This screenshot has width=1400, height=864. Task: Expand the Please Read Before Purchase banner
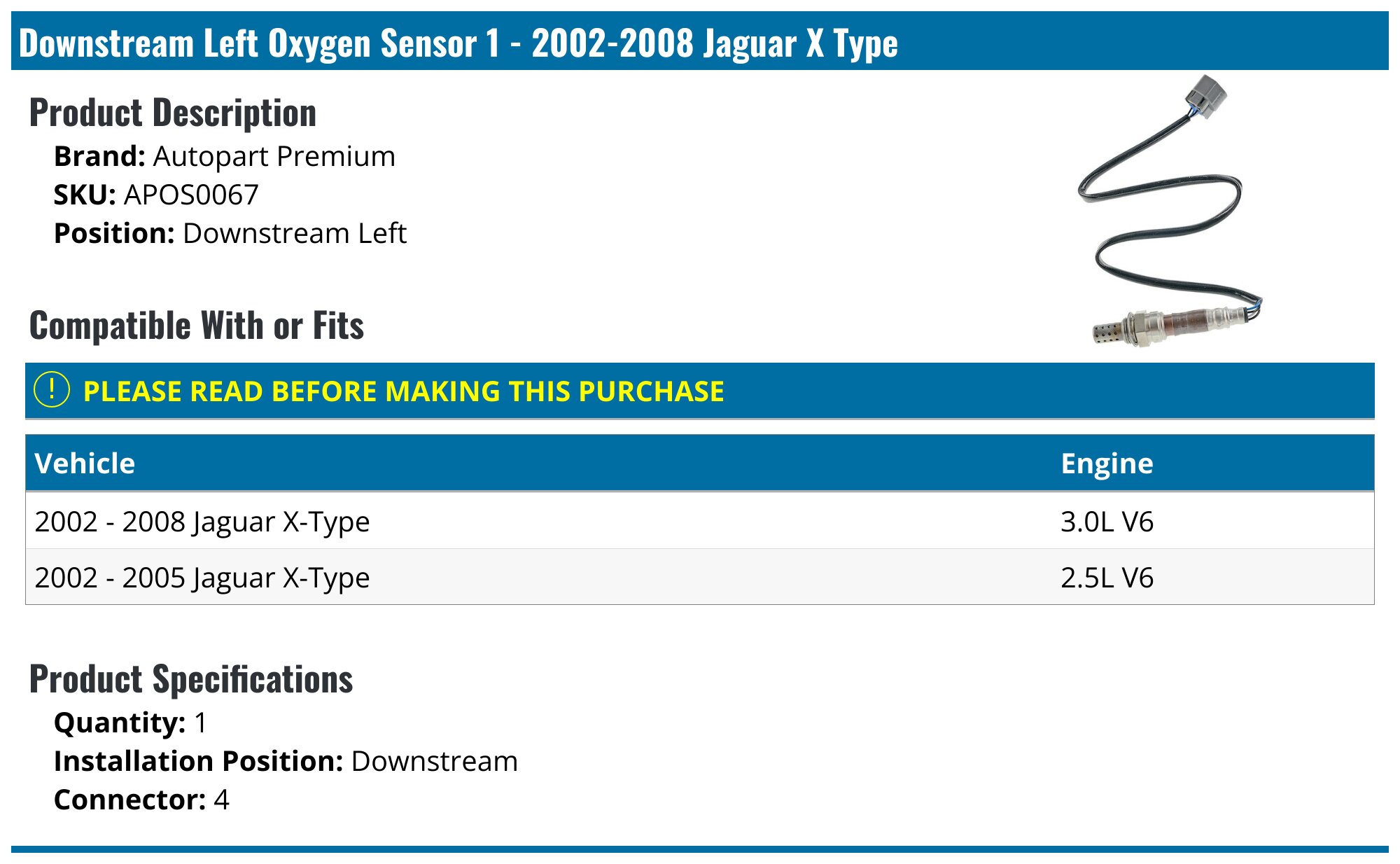tap(700, 391)
